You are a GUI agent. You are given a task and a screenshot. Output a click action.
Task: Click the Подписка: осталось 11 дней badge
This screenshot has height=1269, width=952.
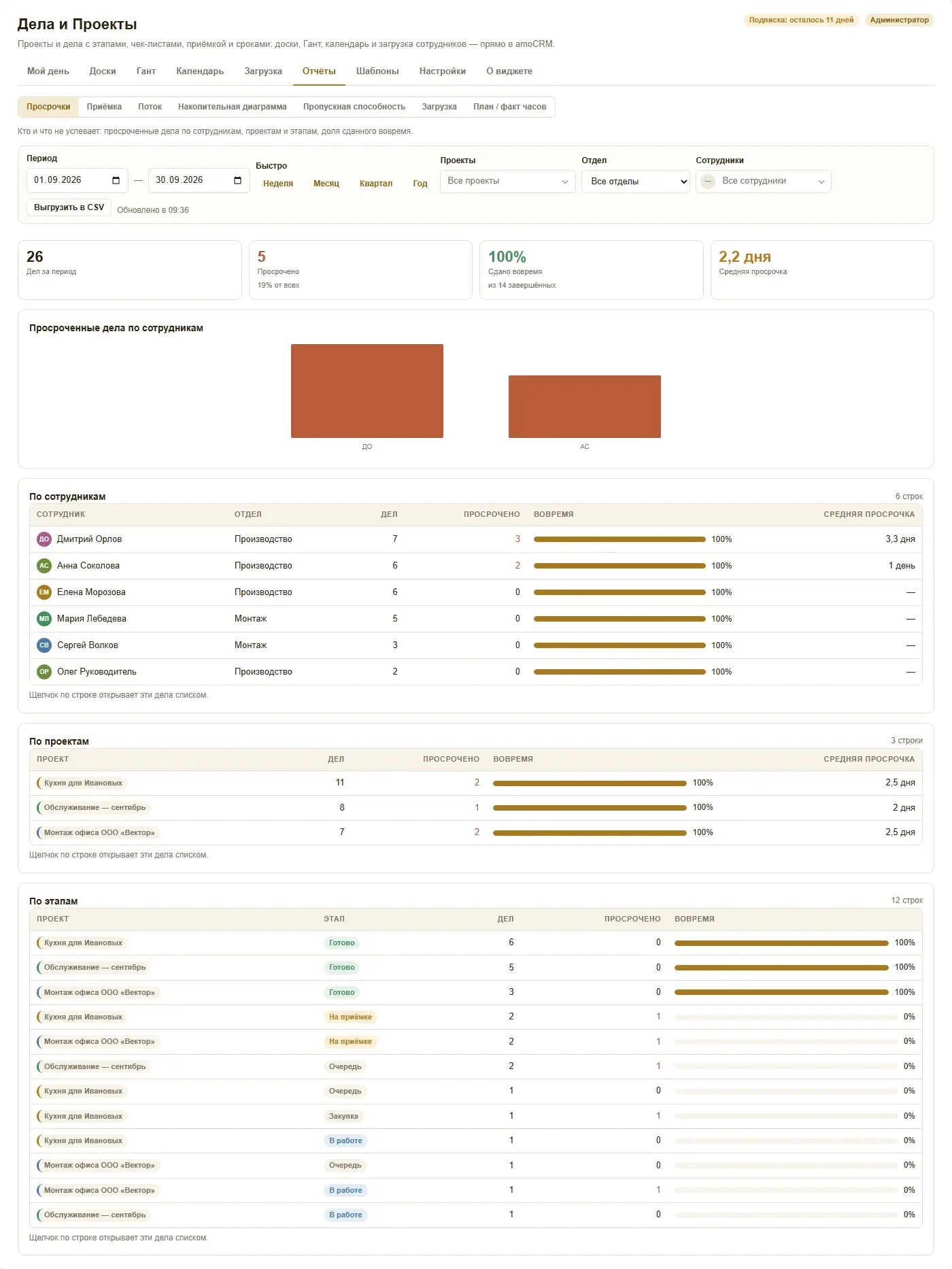[801, 20]
